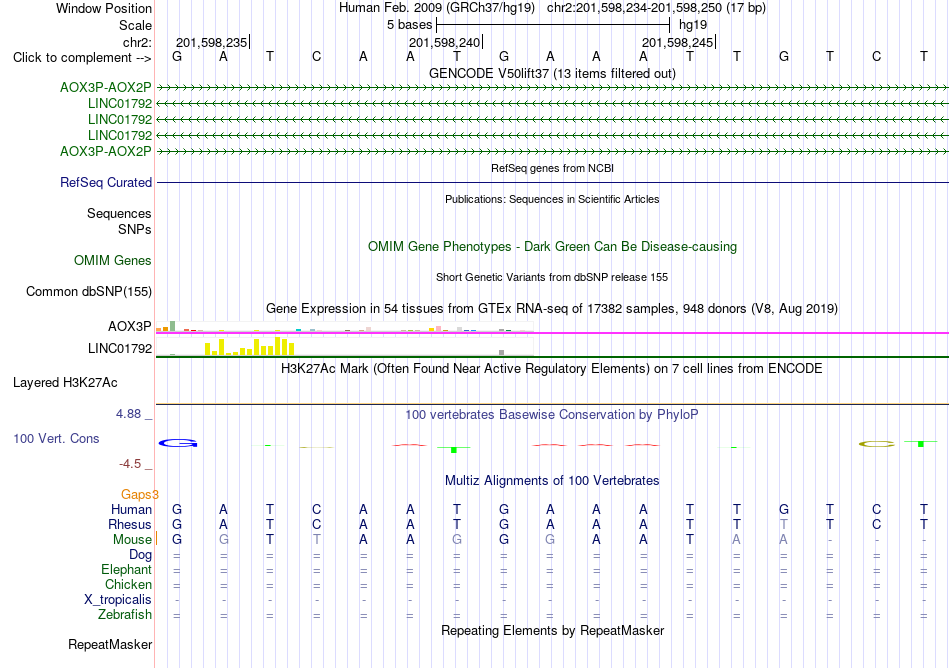
Task: Click the SNPs label under Sequences
Action: (135, 230)
